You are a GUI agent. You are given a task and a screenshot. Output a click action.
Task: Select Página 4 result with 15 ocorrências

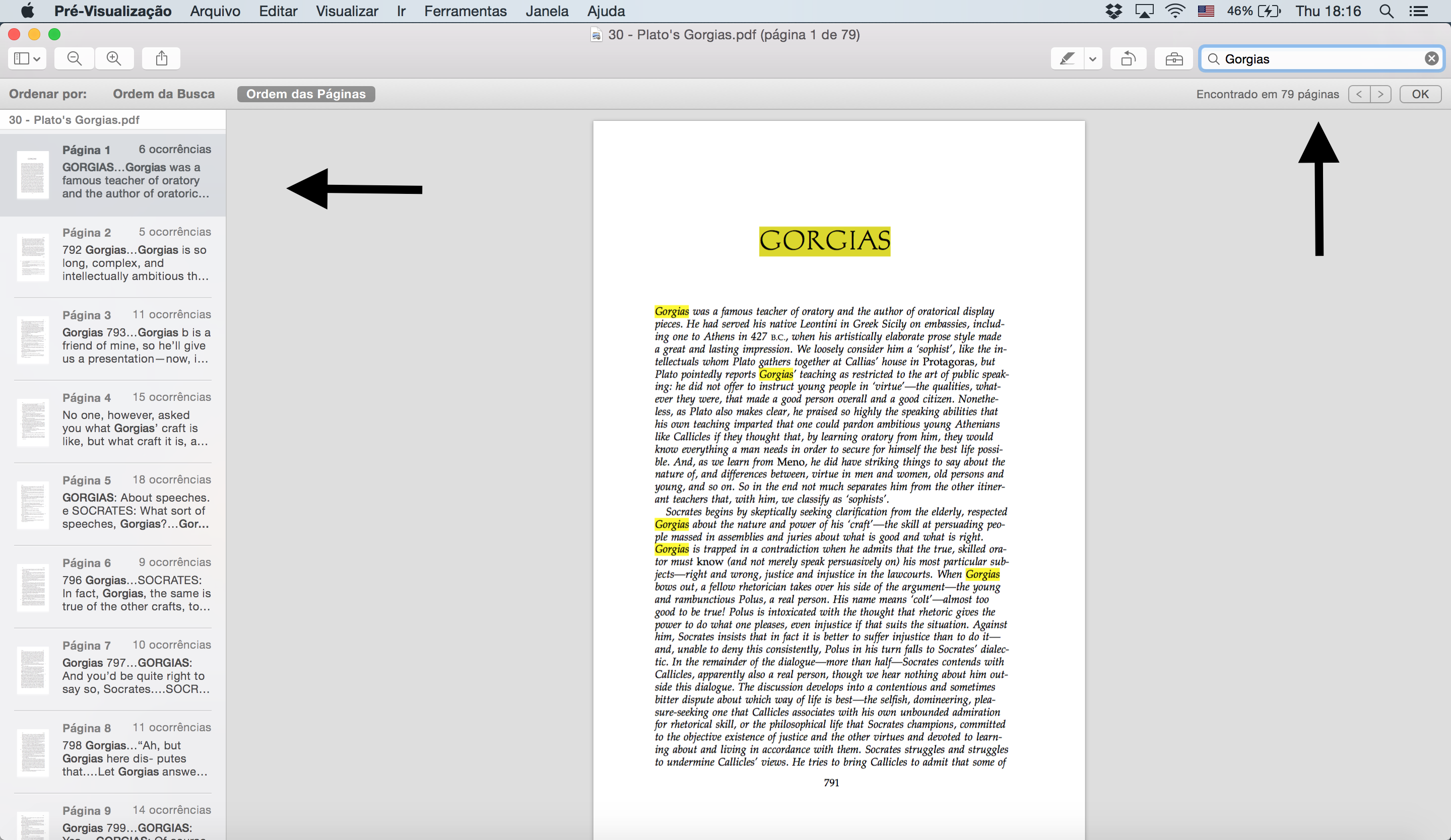click(113, 422)
